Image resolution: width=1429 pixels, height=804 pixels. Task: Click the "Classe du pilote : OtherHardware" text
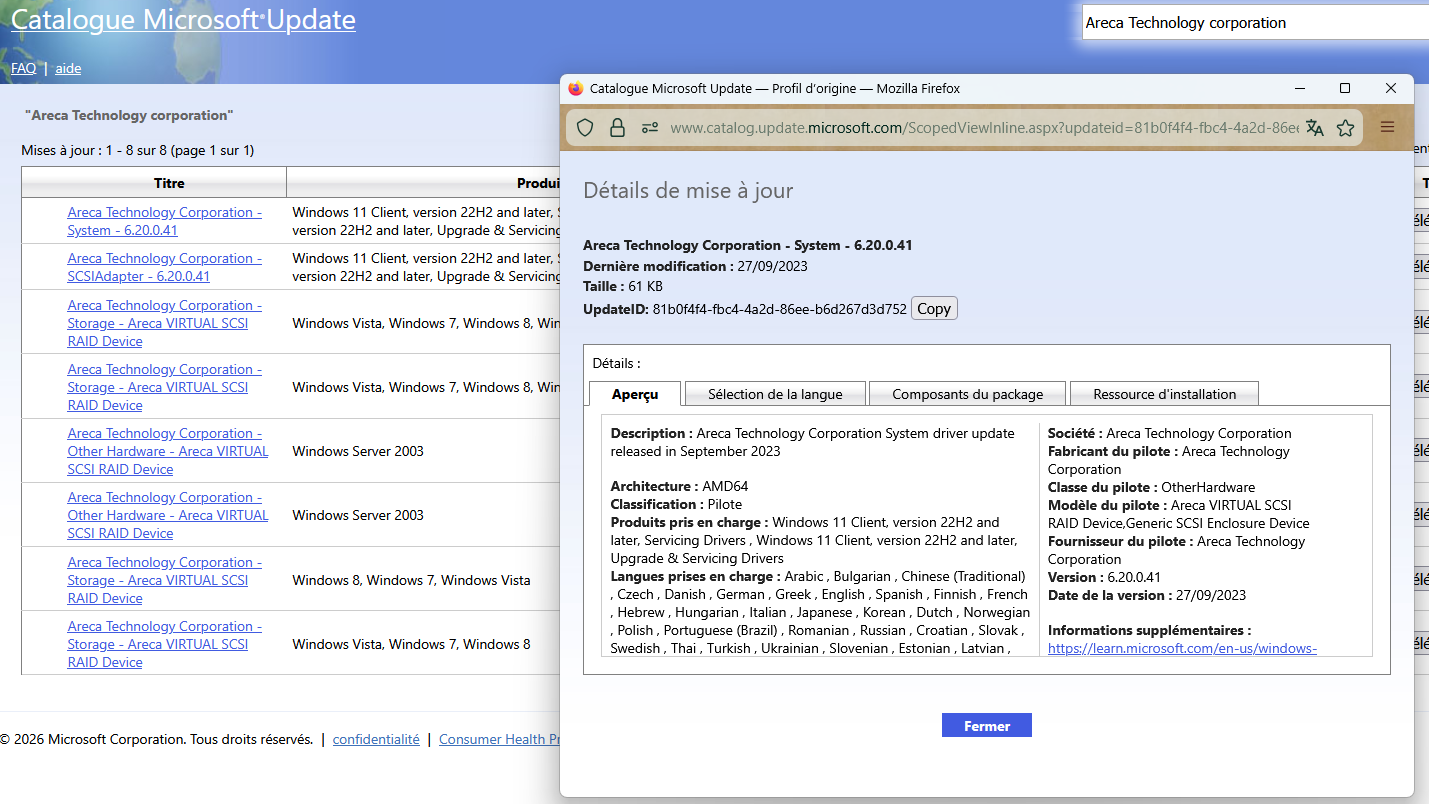click(x=1151, y=487)
